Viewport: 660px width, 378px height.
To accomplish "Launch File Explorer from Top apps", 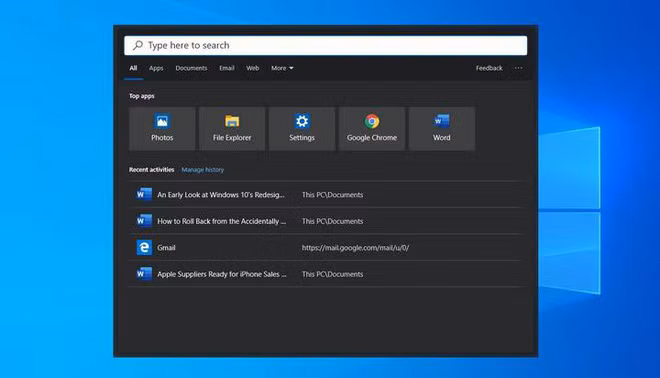I will (x=232, y=128).
